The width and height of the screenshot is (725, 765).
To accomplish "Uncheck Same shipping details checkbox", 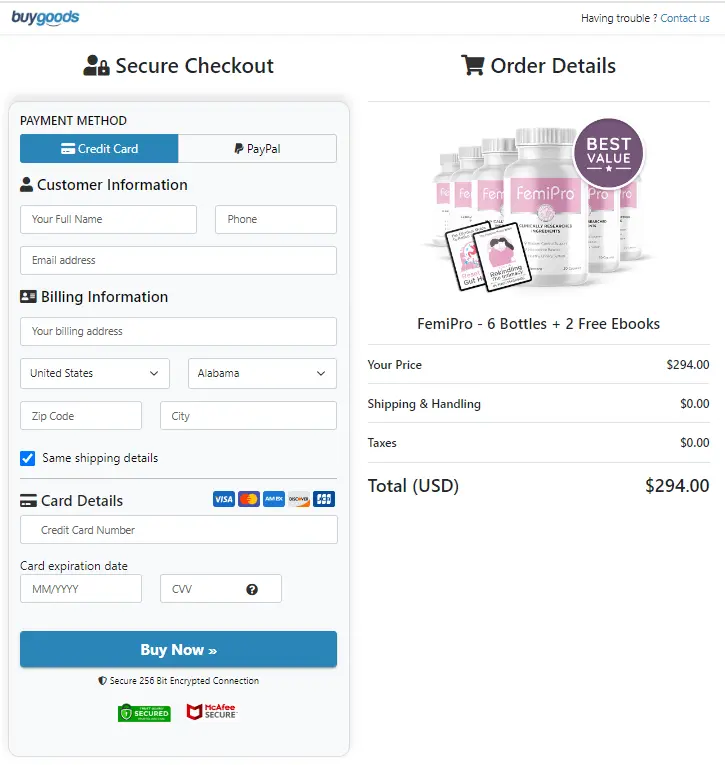I will point(28,458).
